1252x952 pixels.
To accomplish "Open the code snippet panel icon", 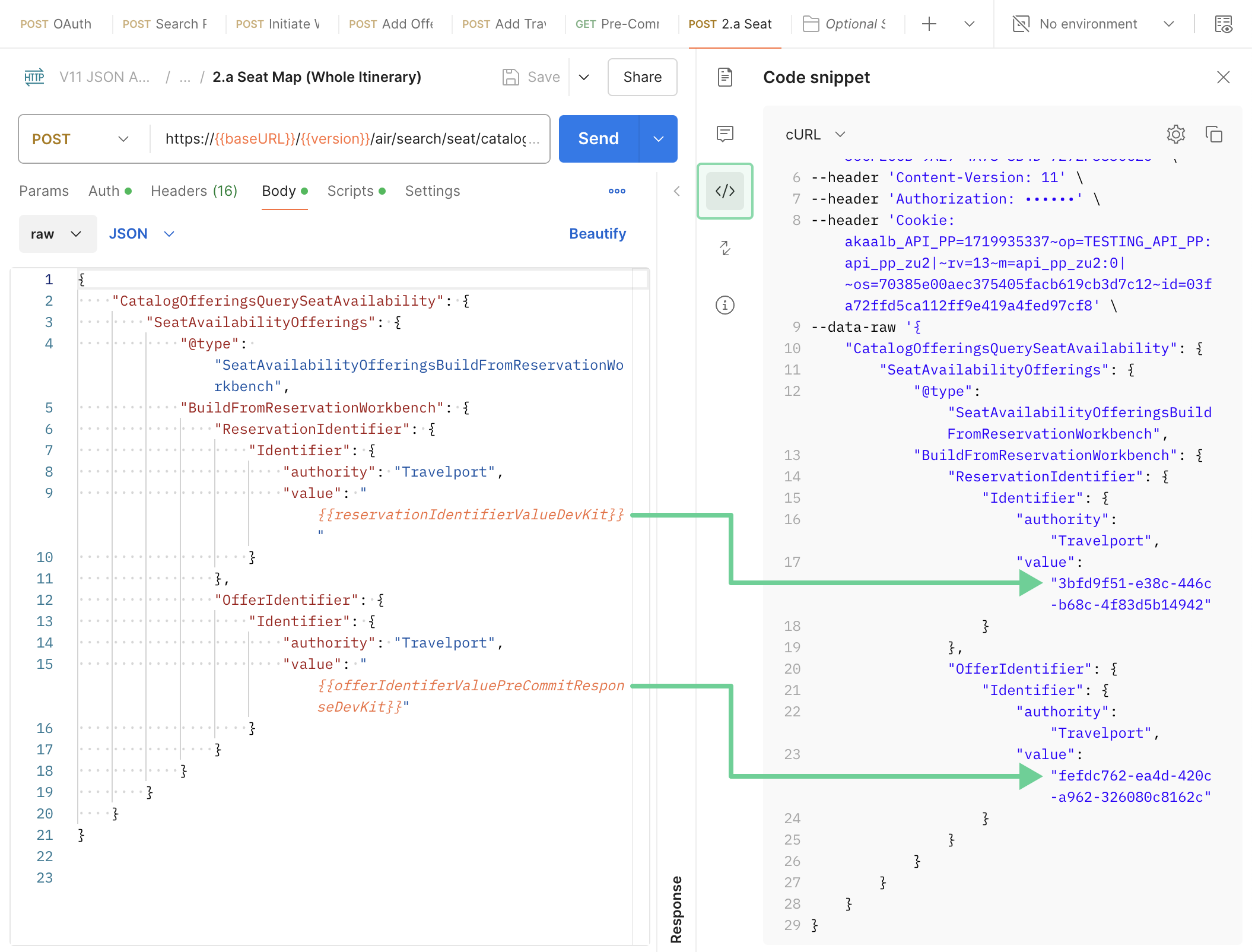I will (x=724, y=191).
